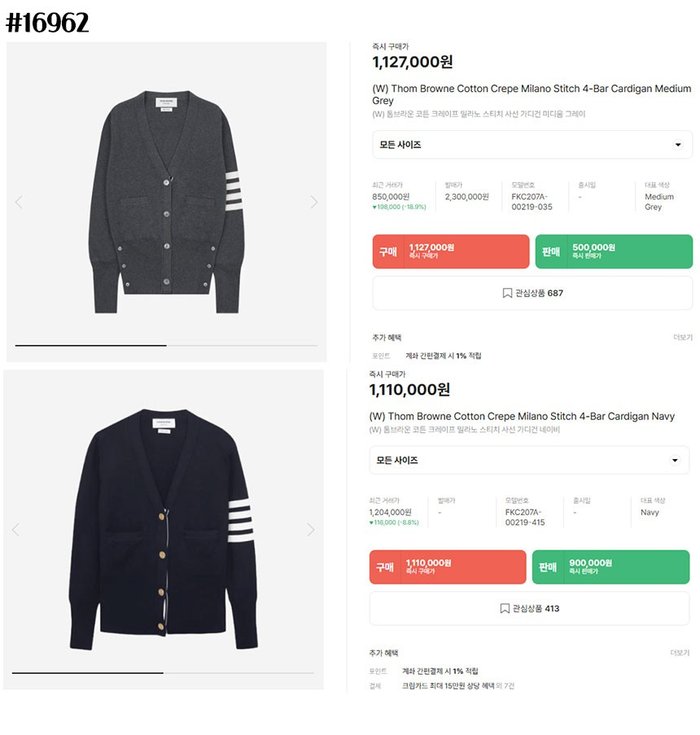Sell grey cardigan for 500,000원
700x735 pixels.
pos(614,252)
